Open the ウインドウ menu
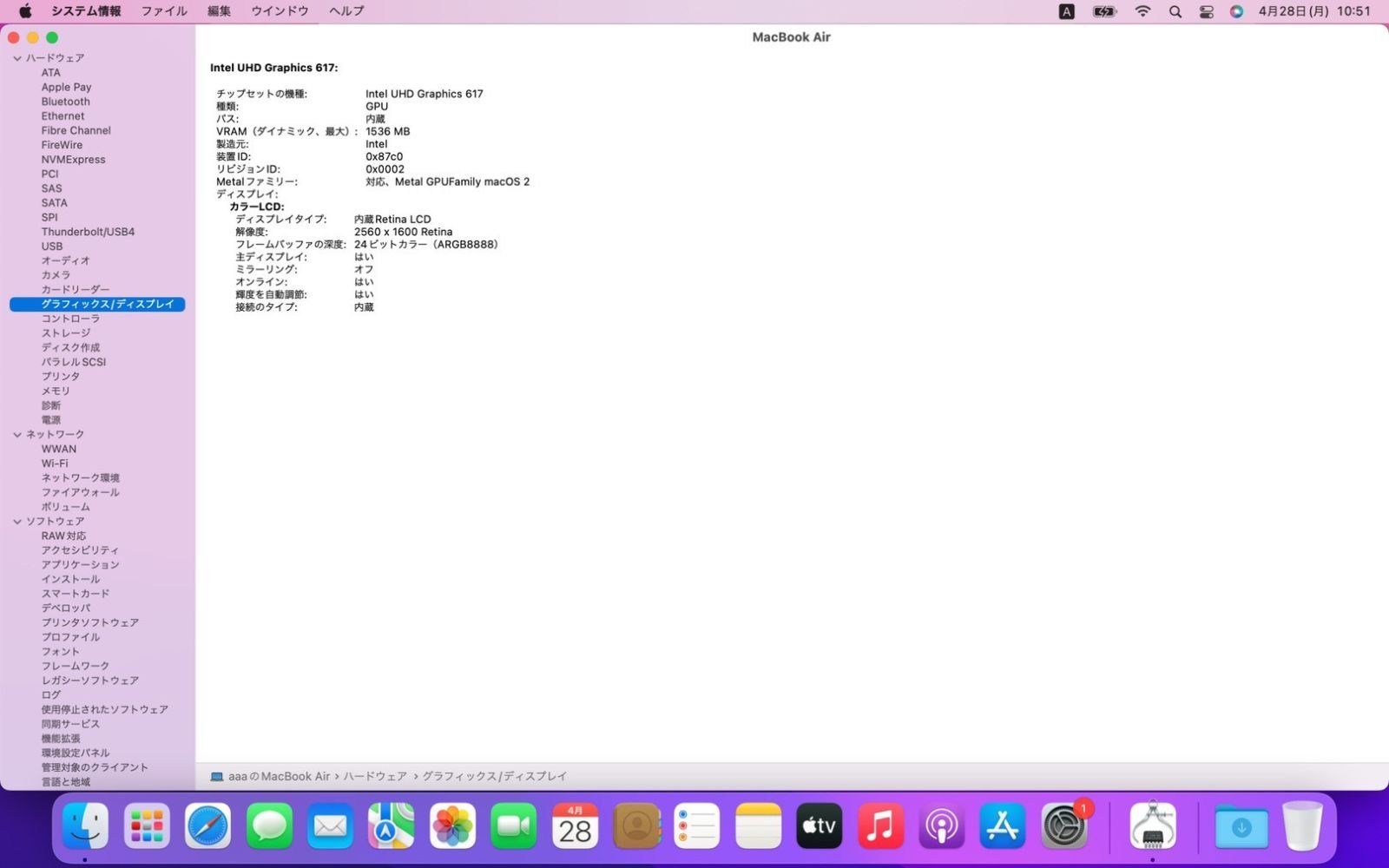This screenshot has width=1389, height=868. click(x=280, y=11)
